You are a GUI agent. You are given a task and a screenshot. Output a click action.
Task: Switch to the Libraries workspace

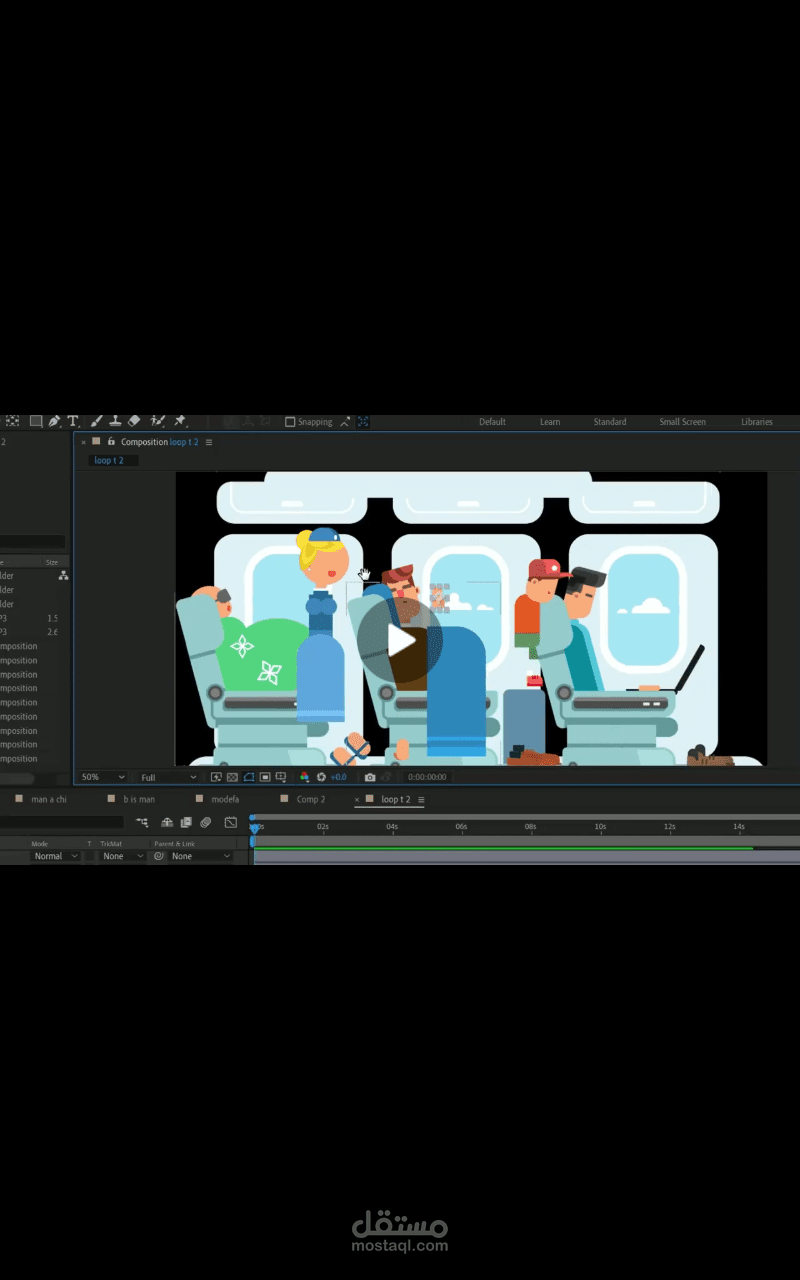(x=757, y=422)
